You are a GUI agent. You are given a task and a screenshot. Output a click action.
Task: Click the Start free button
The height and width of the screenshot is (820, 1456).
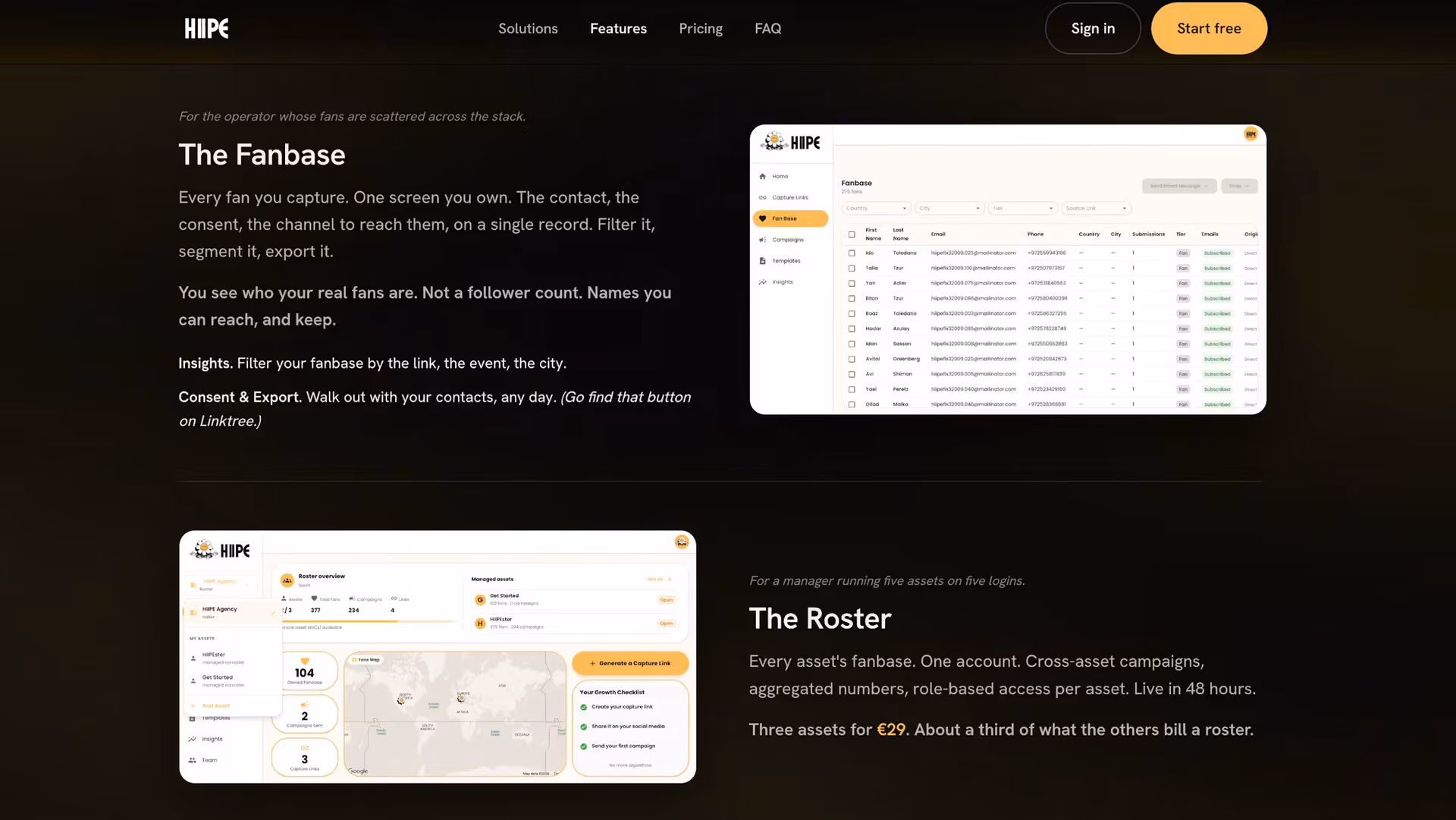point(1209,28)
